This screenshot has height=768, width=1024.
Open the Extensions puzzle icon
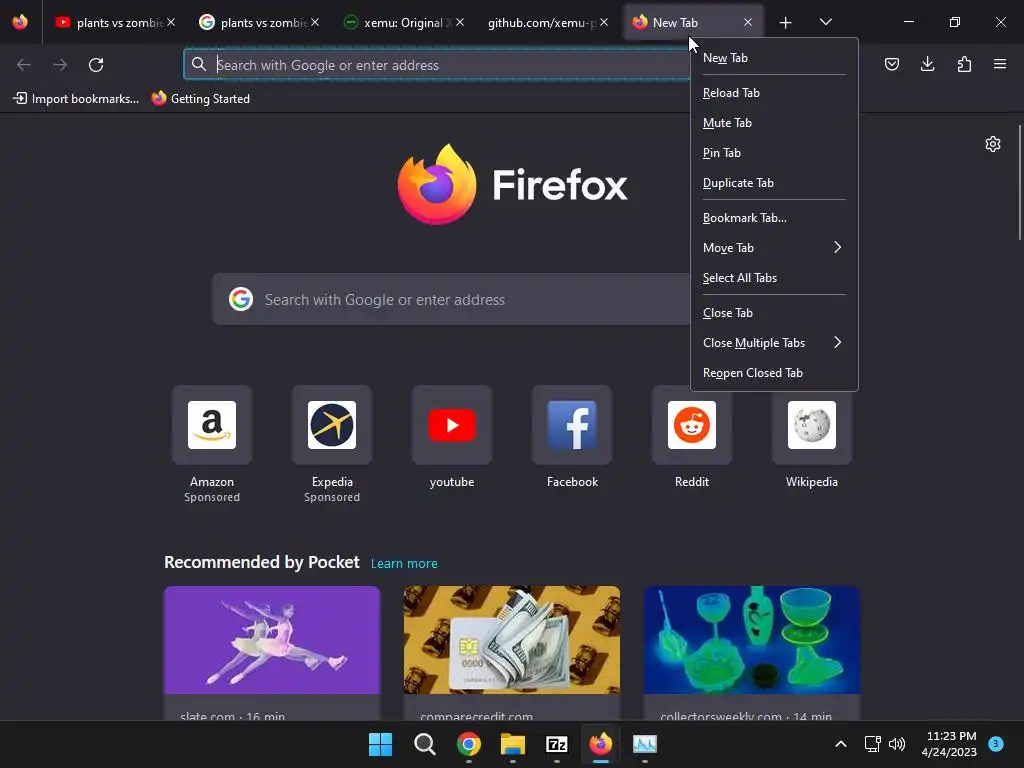tap(964, 64)
